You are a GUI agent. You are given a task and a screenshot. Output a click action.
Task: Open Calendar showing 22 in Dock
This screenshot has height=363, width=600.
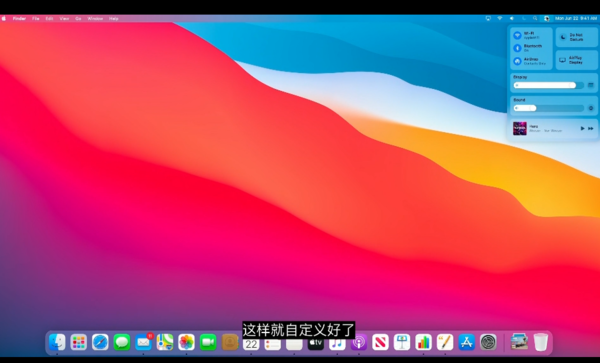251,344
